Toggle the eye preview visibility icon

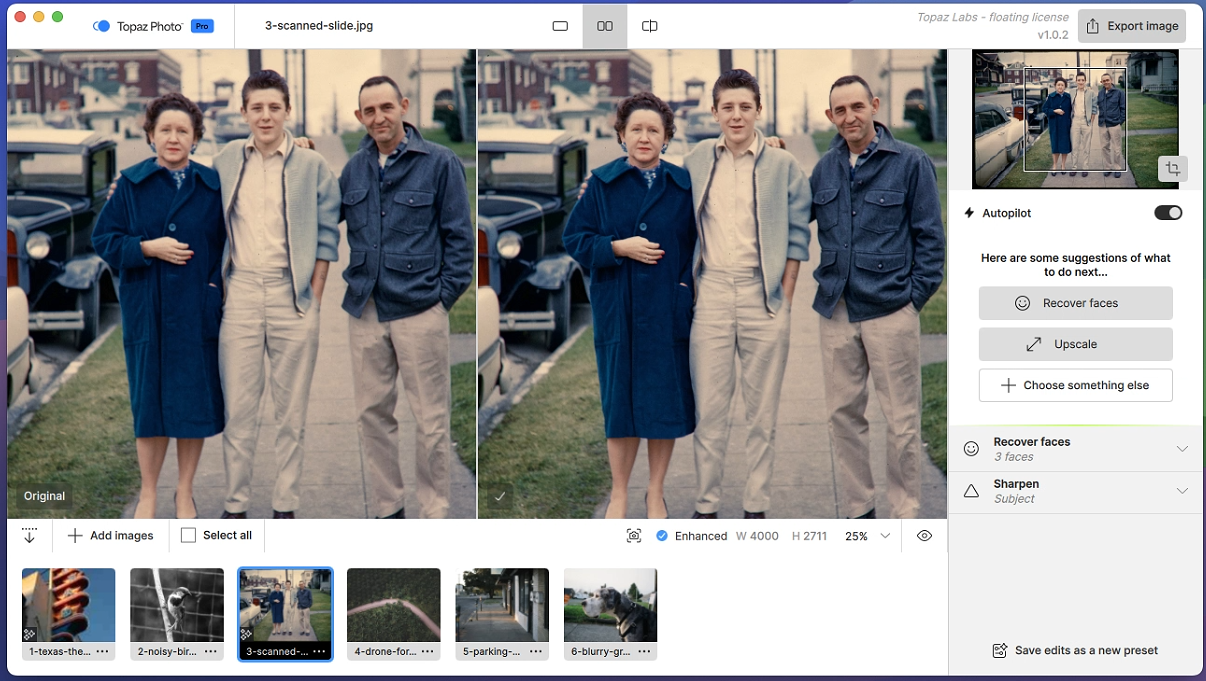[924, 536]
